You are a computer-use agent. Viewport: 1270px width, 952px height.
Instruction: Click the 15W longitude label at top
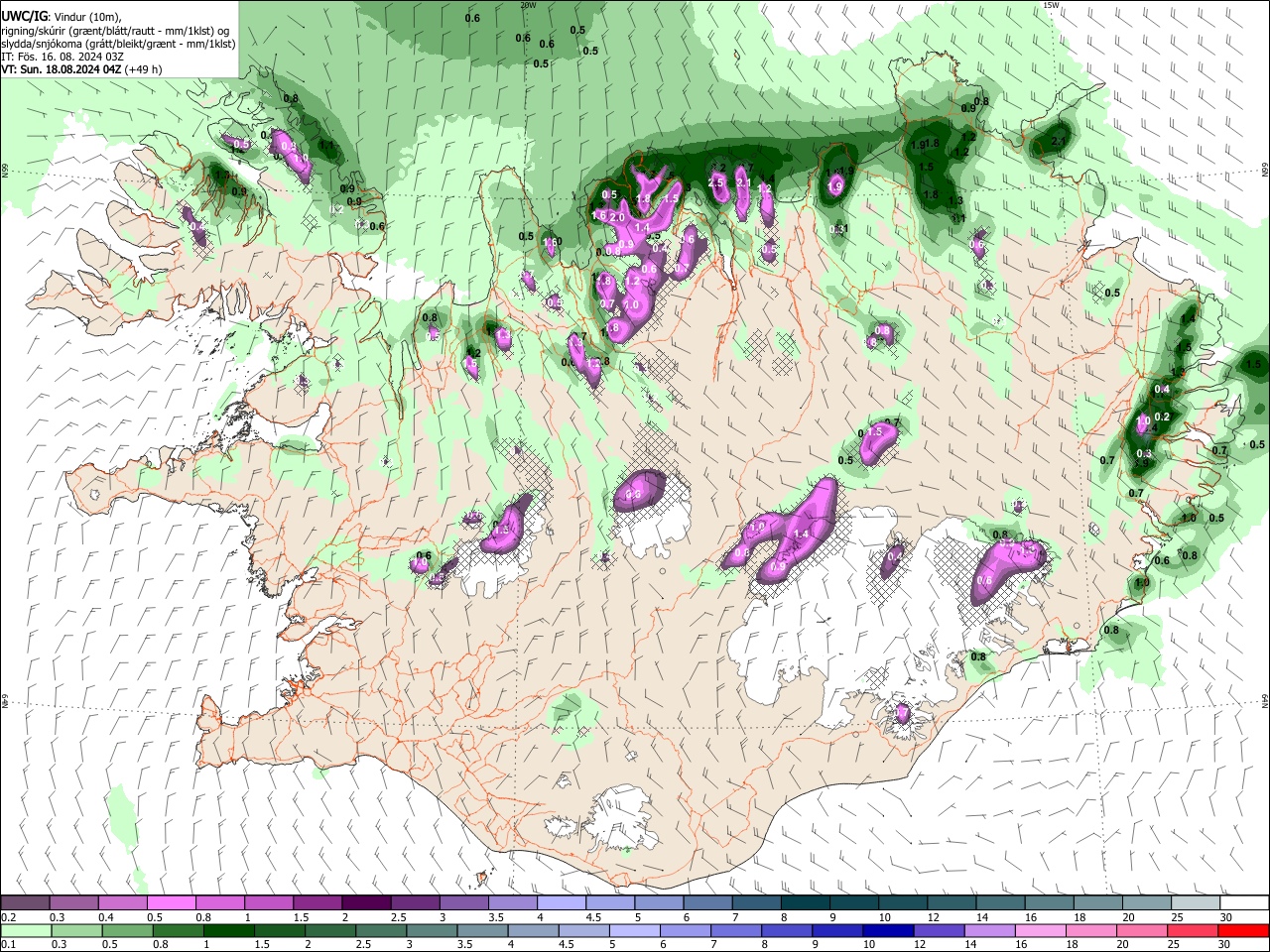click(1052, 5)
